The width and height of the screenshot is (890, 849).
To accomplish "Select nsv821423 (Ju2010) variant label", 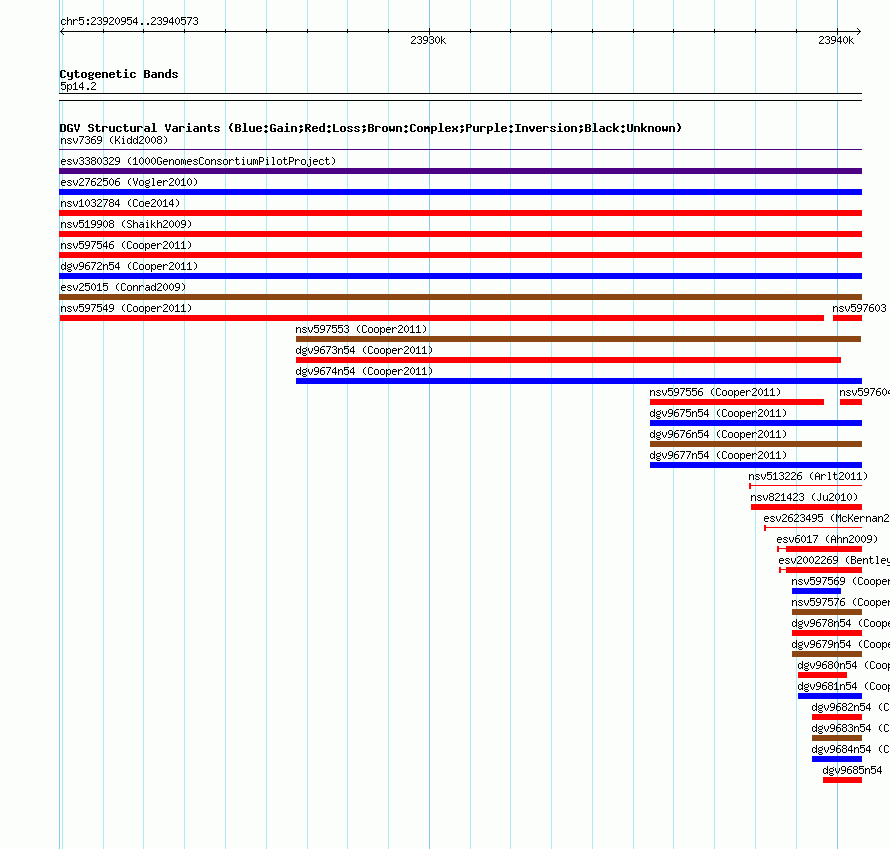I will coord(804,497).
